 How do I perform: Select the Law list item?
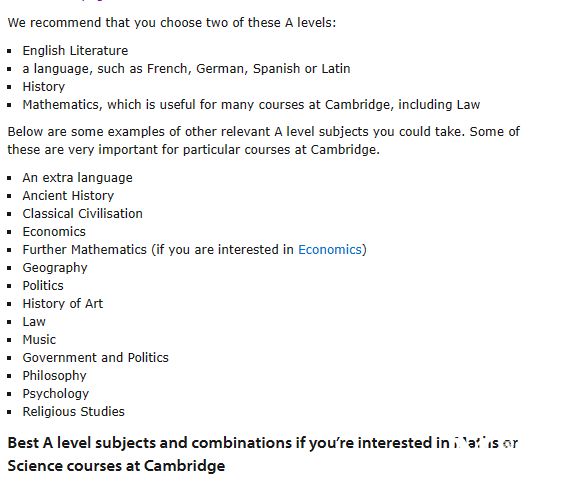[34, 322]
